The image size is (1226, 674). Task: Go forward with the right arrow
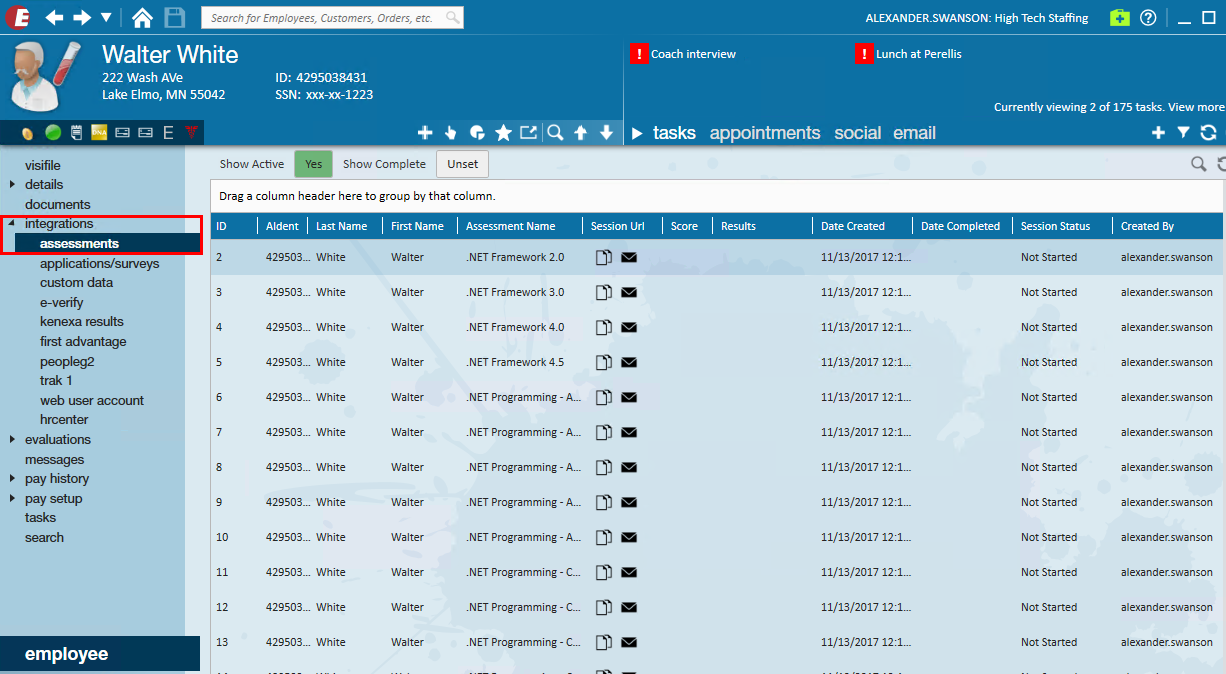point(82,18)
